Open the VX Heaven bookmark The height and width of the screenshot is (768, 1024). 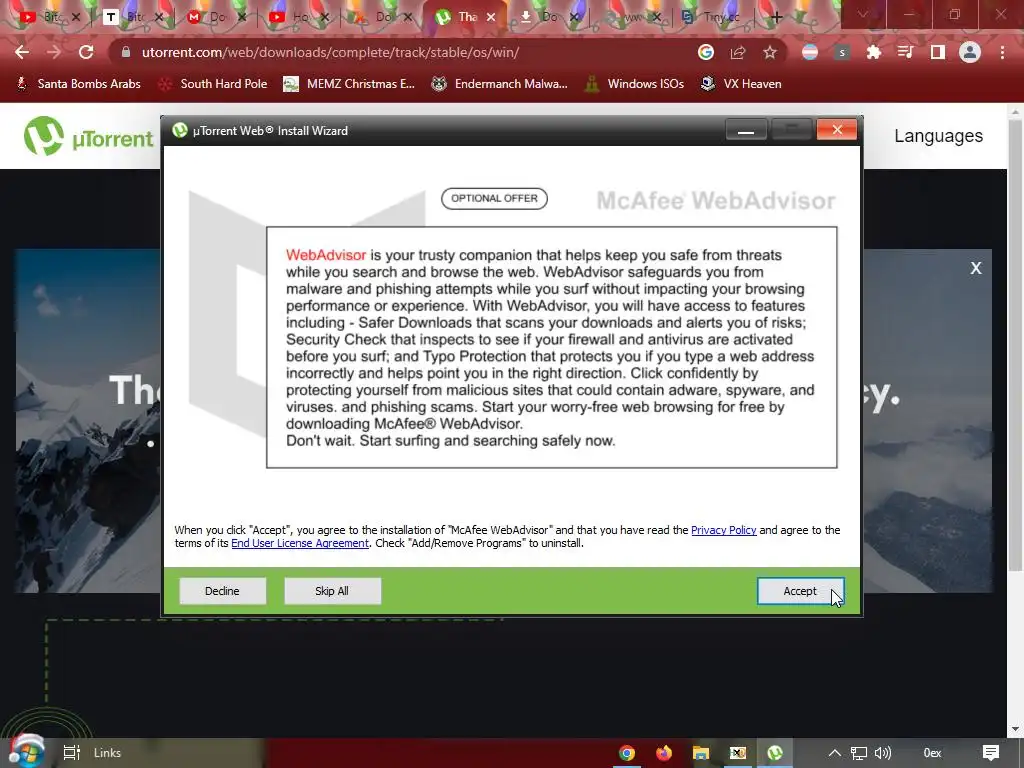tap(741, 84)
